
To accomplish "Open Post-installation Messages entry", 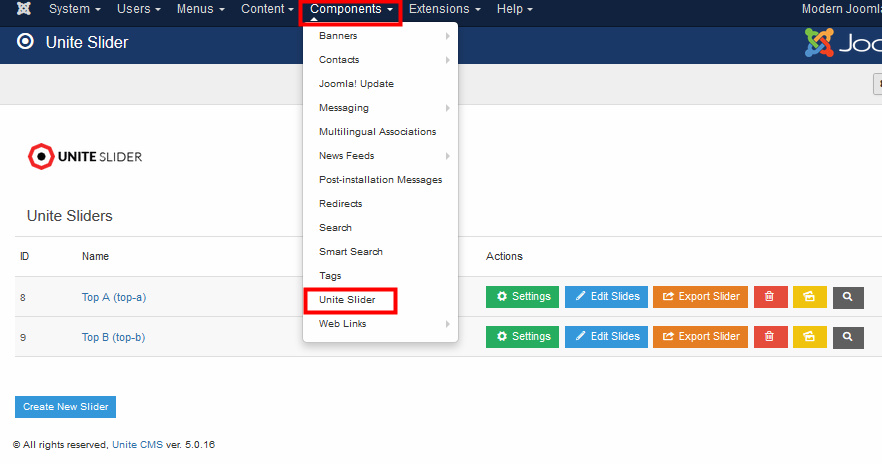I will [x=380, y=179].
